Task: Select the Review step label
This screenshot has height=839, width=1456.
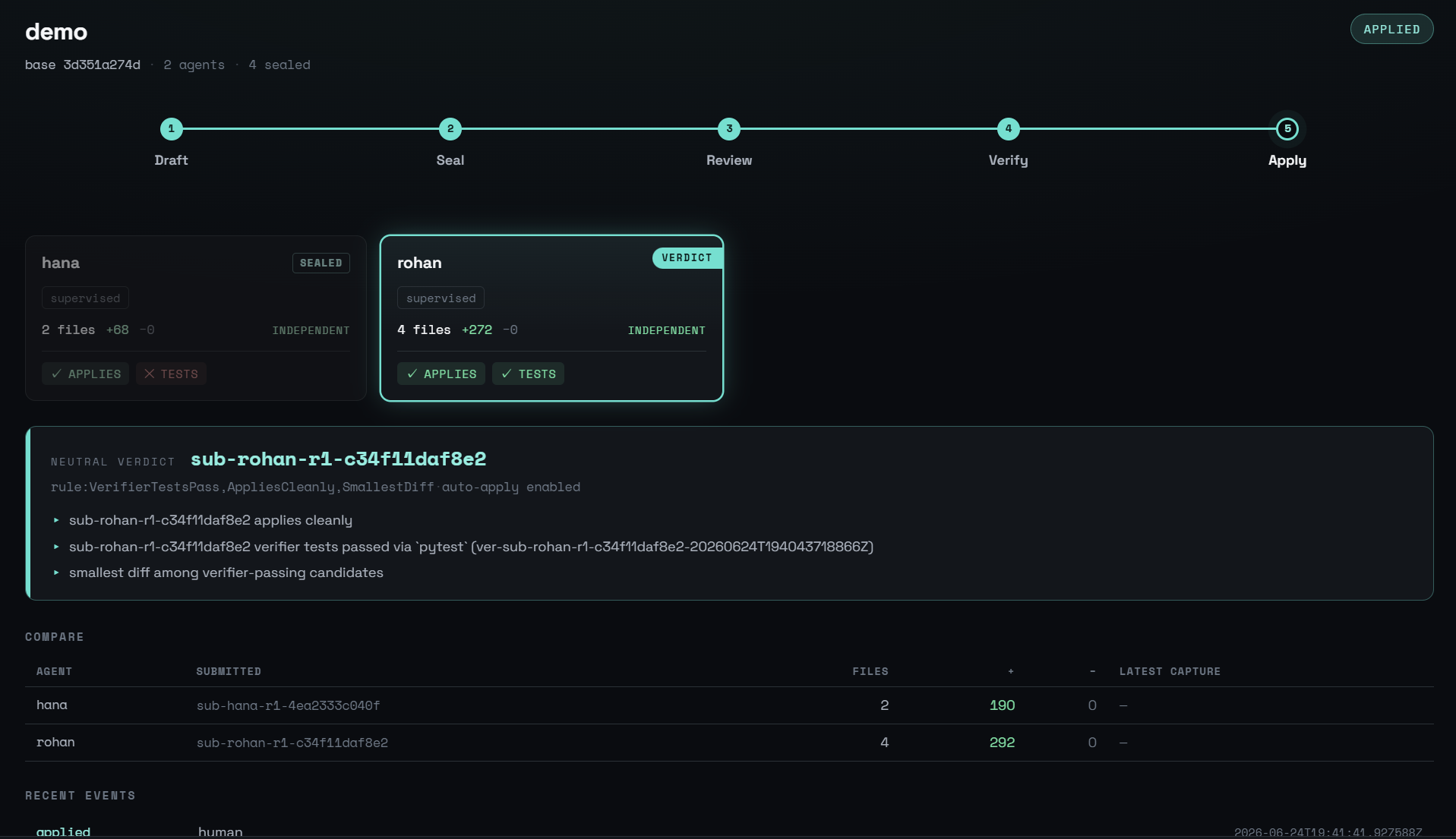Action: [729, 160]
